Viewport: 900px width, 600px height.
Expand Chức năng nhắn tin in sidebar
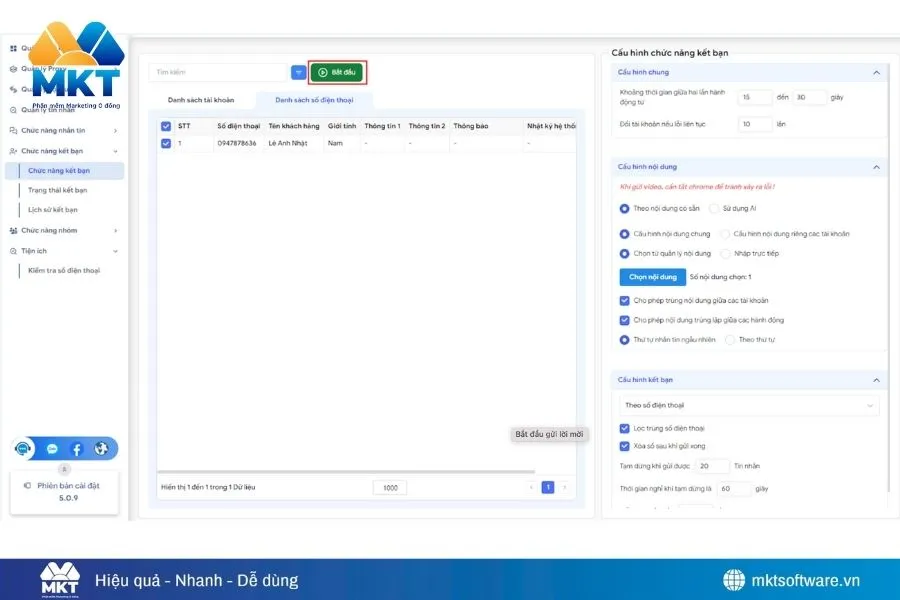pyautogui.click(x=115, y=130)
